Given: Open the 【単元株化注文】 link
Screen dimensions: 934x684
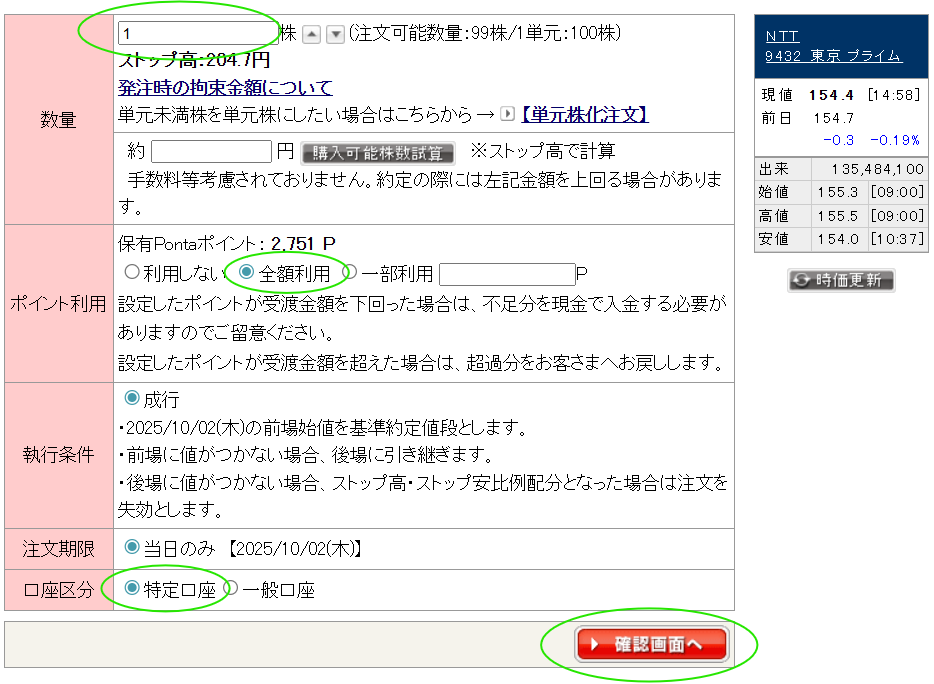Looking at the screenshot, I should [x=583, y=115].
